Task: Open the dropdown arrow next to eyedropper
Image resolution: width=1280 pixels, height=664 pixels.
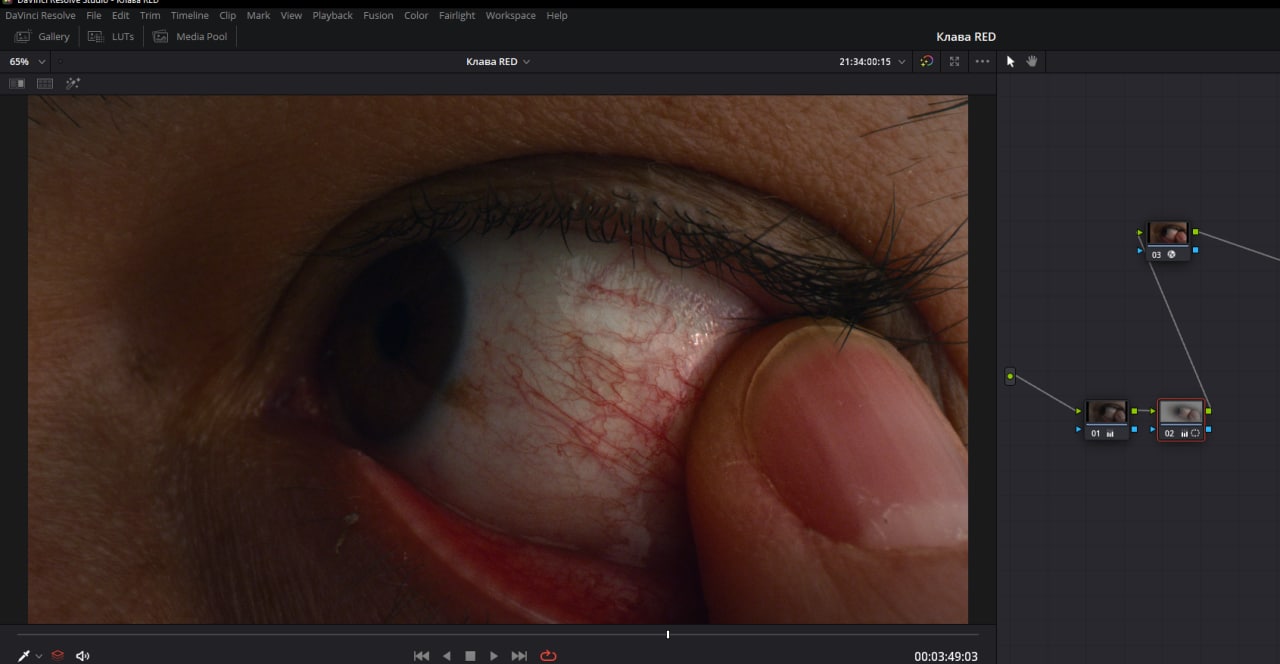Action: (39, 656)
